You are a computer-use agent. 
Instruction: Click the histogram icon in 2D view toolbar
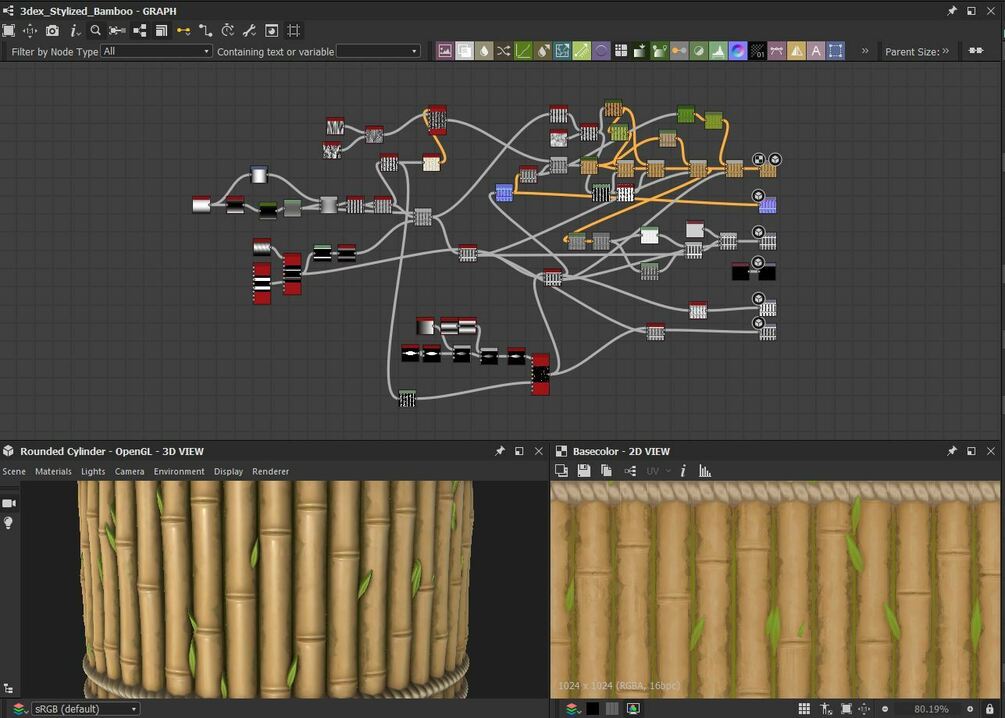pos(705,471)
